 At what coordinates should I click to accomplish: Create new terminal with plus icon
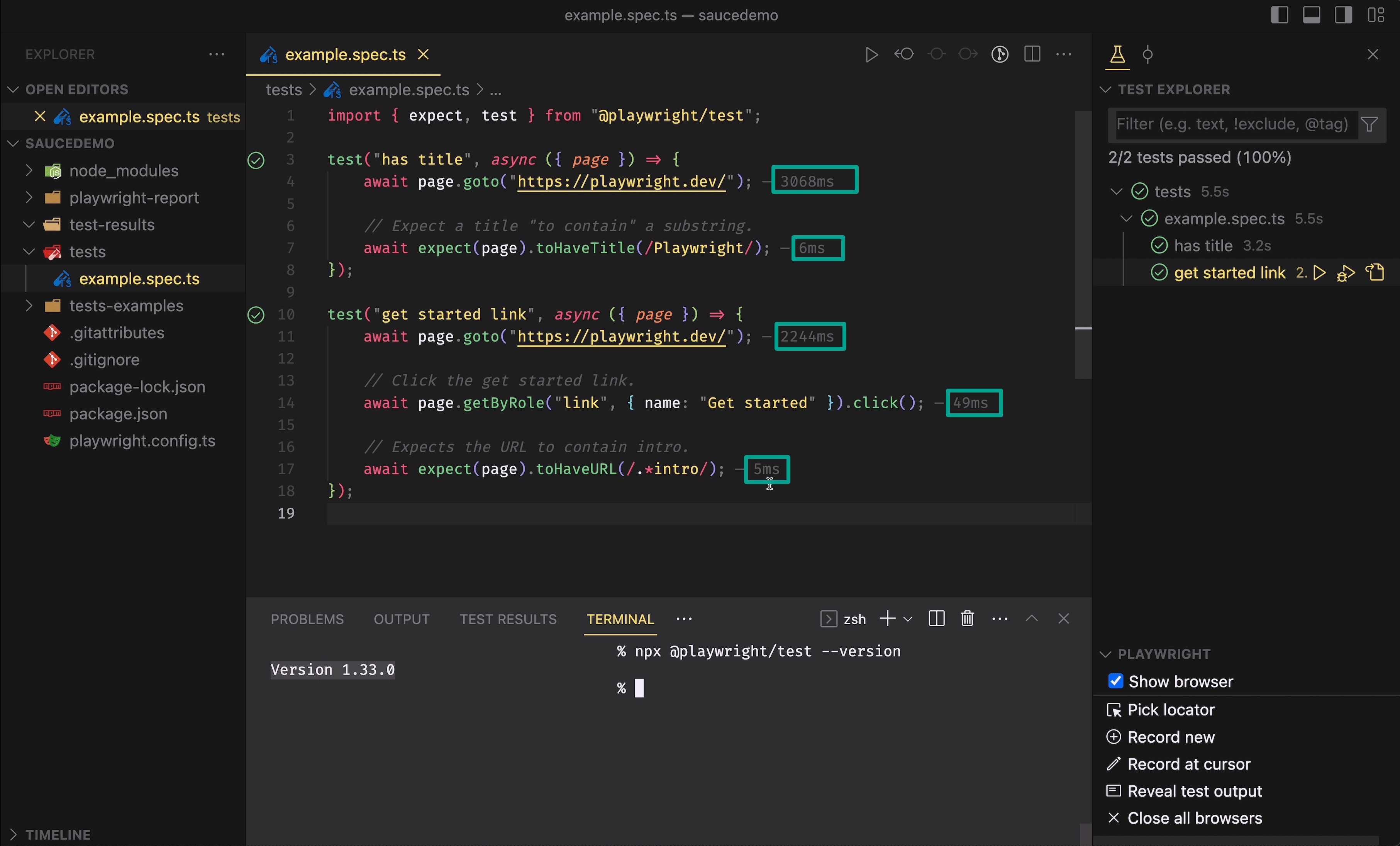pyautogui.click(x=887, y=618)
